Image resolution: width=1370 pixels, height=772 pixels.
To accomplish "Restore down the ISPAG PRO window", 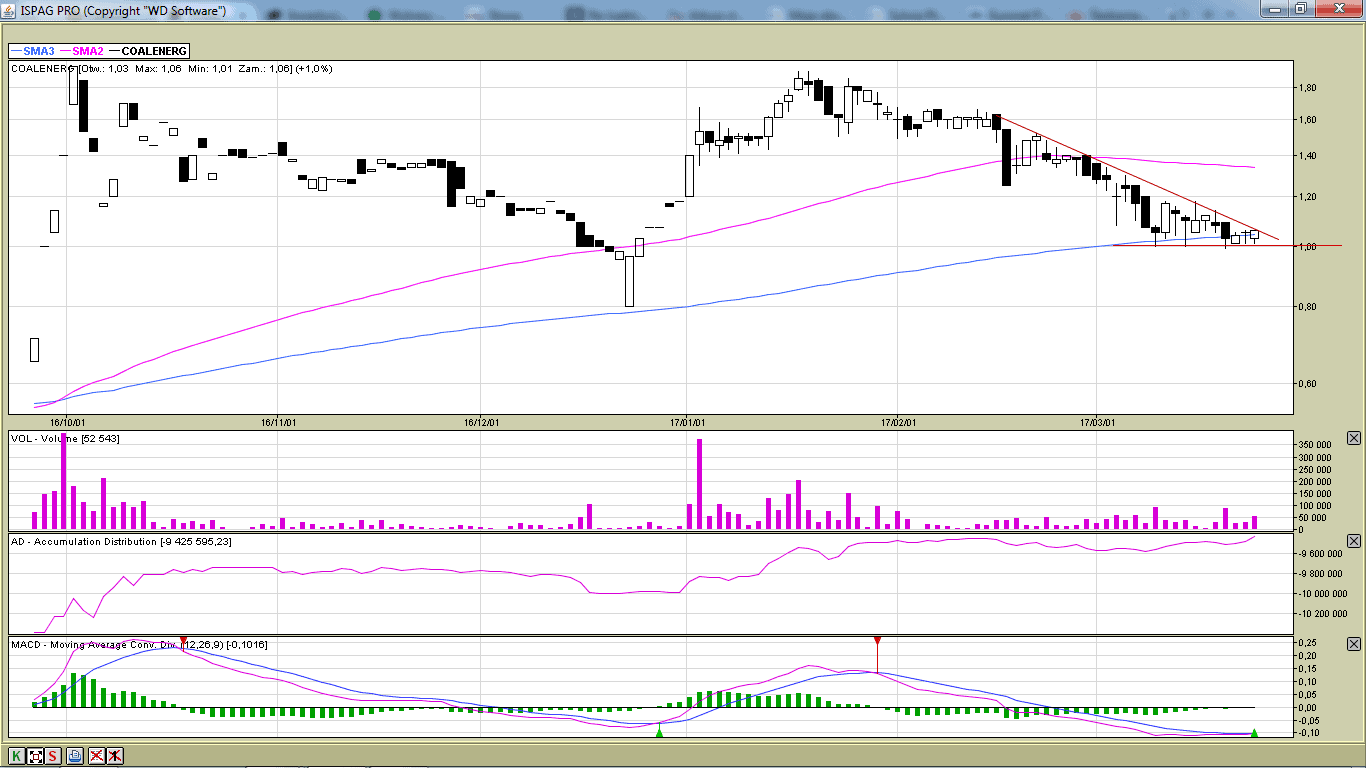I will coord(1300,9).
